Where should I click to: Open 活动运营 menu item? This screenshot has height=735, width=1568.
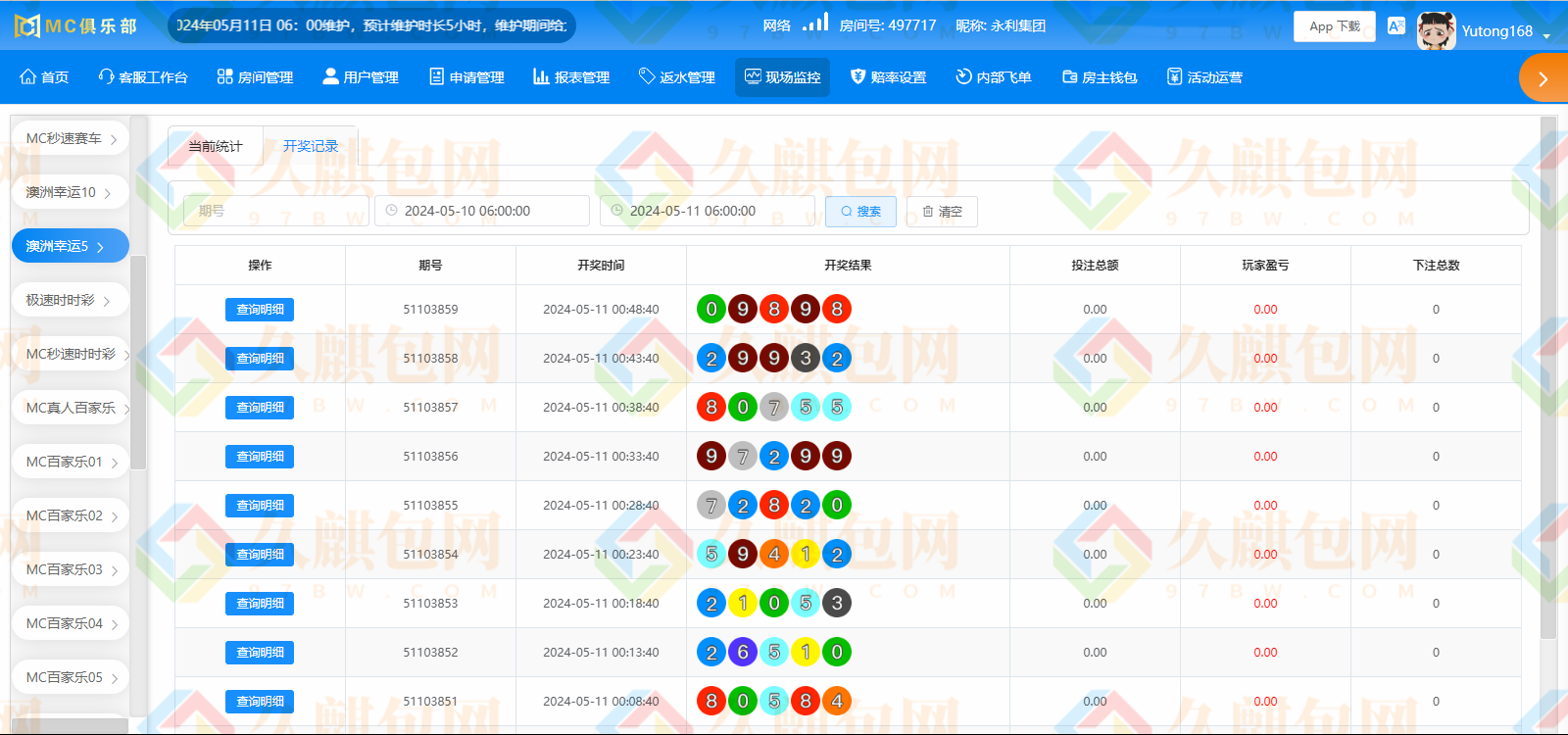[1204, 77]
